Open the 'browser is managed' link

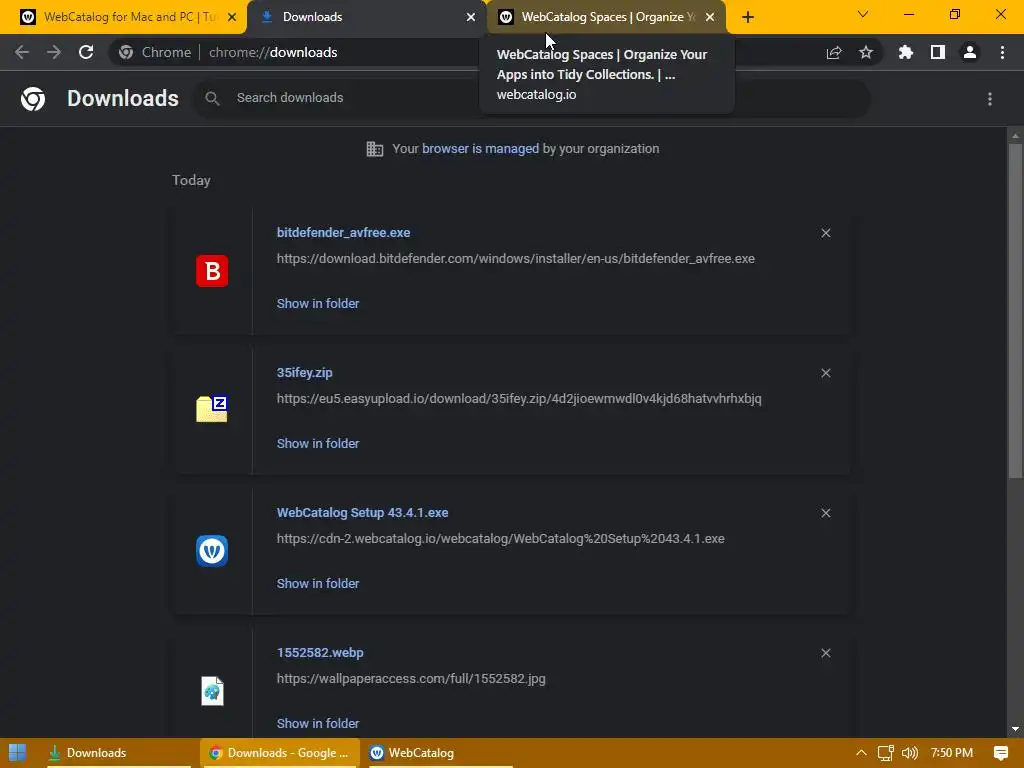(x=481, y=149)
